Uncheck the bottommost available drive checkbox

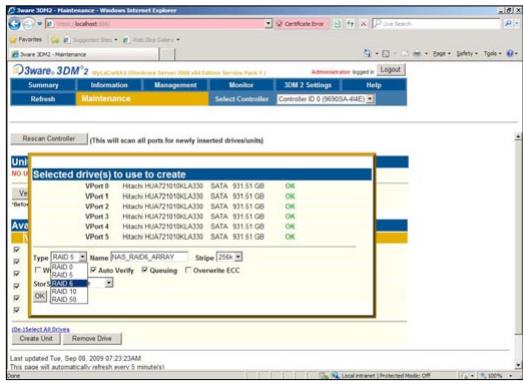(16, 310)
